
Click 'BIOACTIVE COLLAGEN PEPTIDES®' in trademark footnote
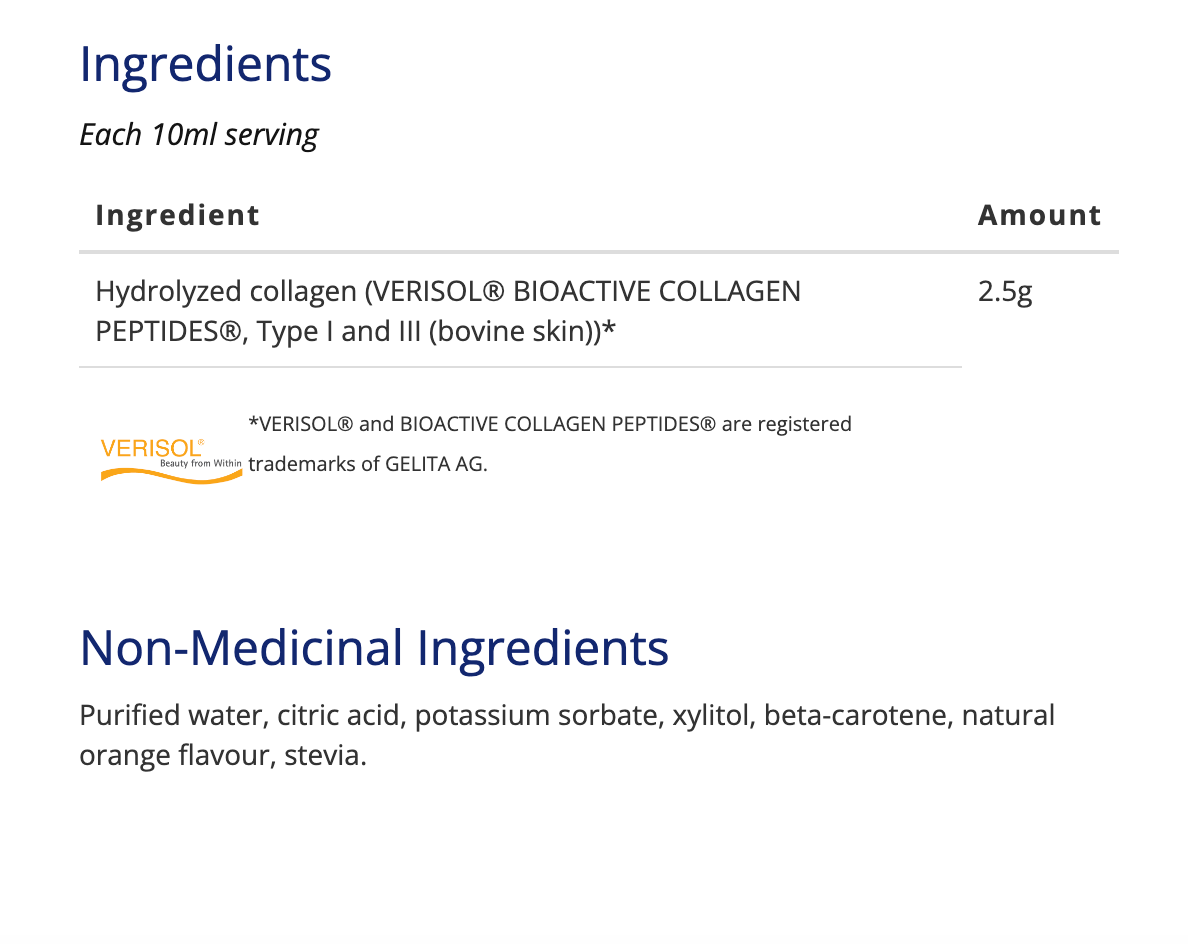point(558,424)
